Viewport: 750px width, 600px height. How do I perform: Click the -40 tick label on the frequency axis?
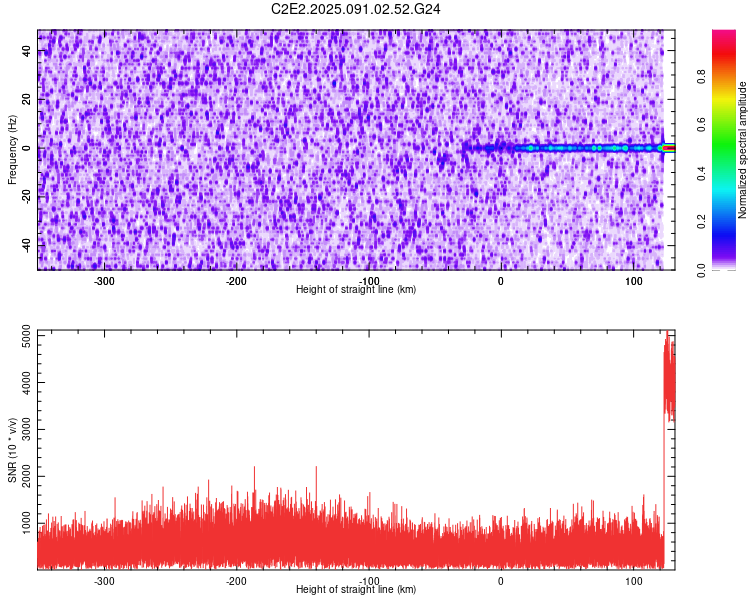[27, 244]
